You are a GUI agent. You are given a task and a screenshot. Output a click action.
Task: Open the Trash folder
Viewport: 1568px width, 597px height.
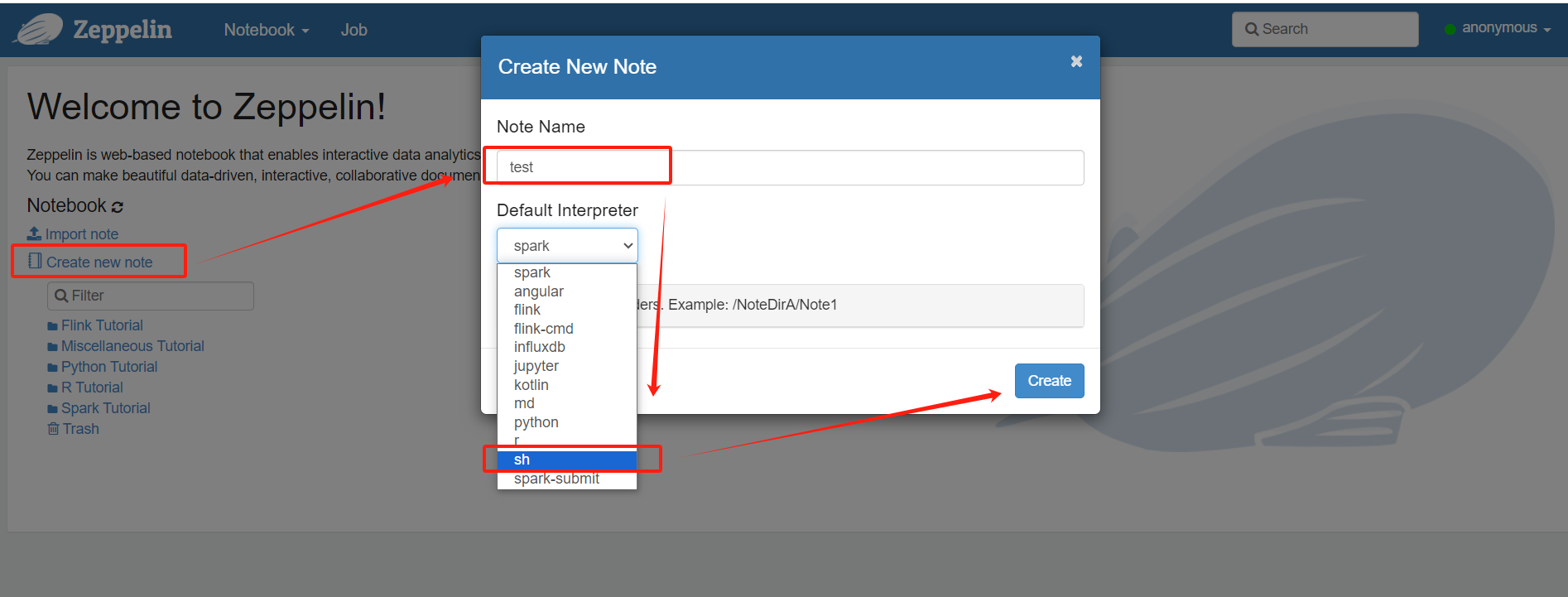tap(81, 429)
